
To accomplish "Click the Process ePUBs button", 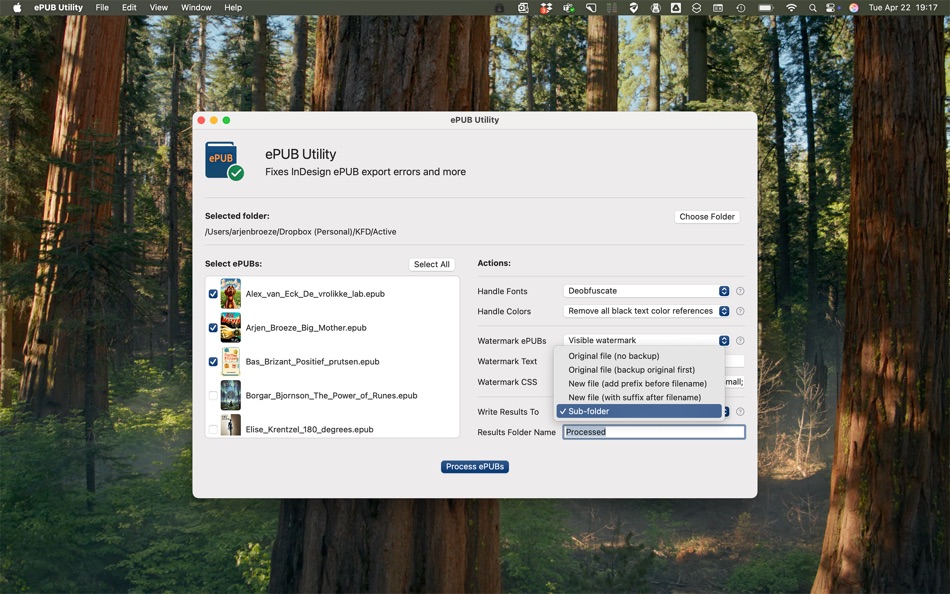I will 474,467.
